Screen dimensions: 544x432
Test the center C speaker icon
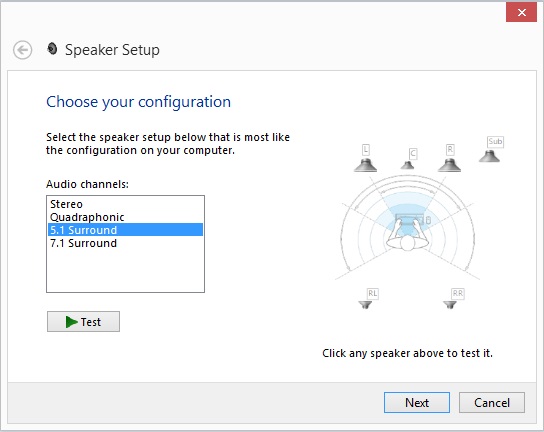(407, 165)
